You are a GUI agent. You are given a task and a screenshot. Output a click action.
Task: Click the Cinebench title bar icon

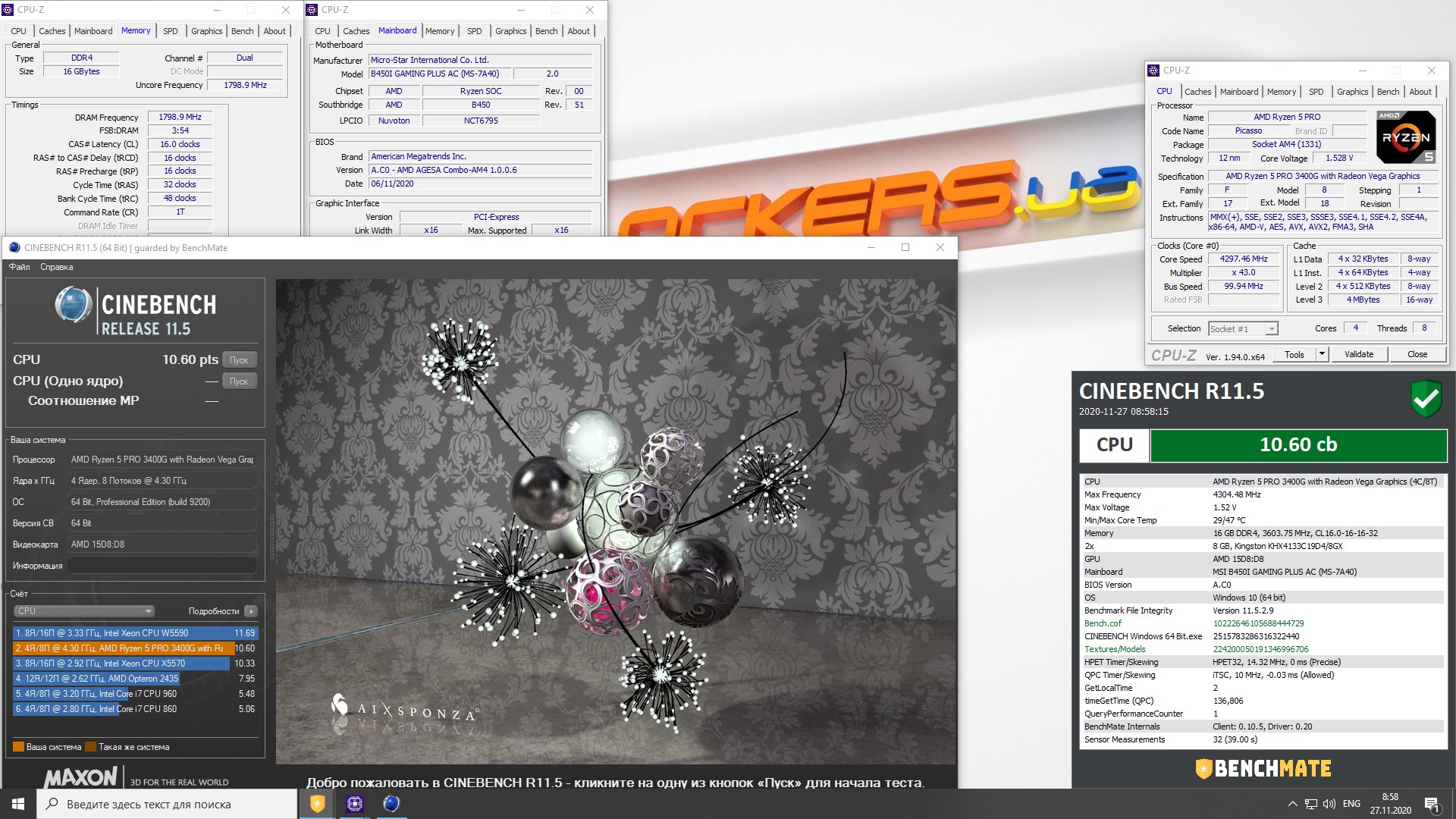pyautogui.click(x=14, y=248)
